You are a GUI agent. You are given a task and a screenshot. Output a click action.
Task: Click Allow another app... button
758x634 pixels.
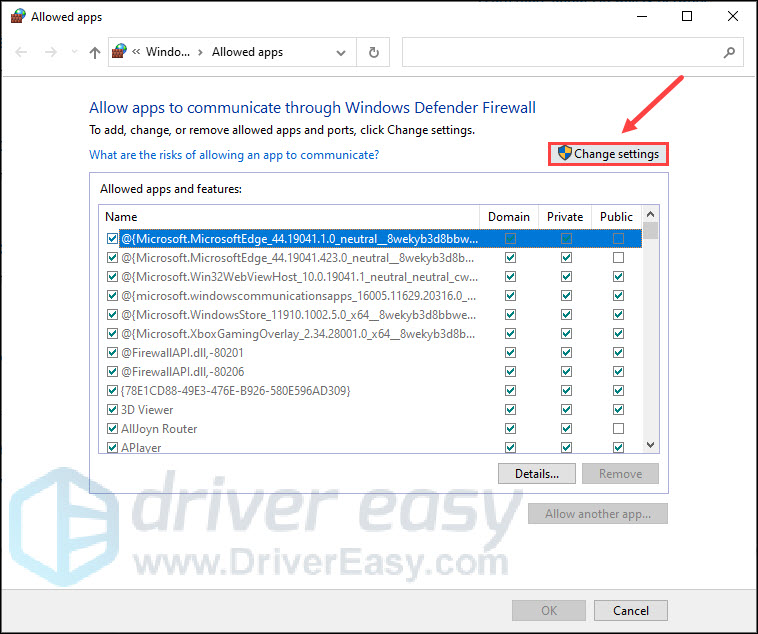click(x=598, y=514)
